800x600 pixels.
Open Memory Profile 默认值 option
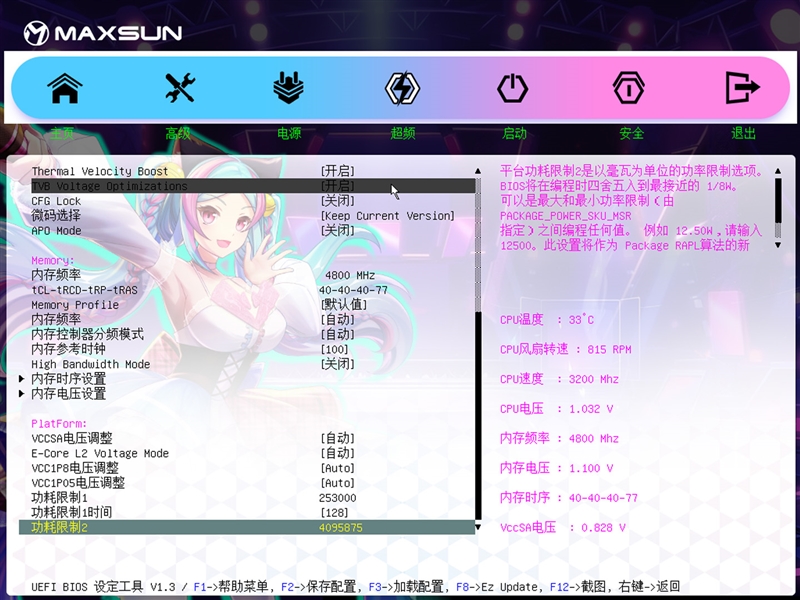pos(343,305)
